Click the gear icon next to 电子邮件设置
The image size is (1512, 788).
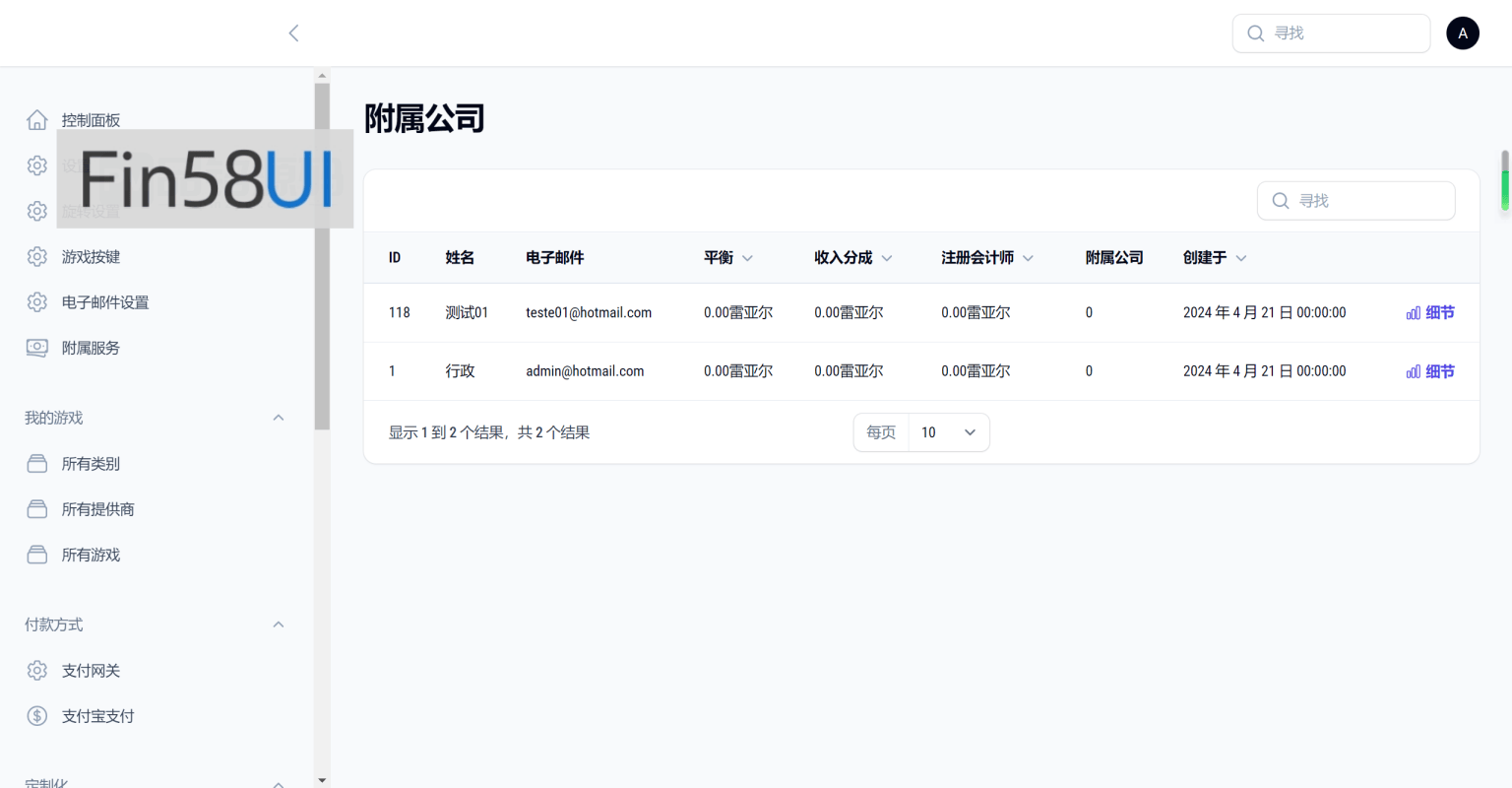point(37,302)
